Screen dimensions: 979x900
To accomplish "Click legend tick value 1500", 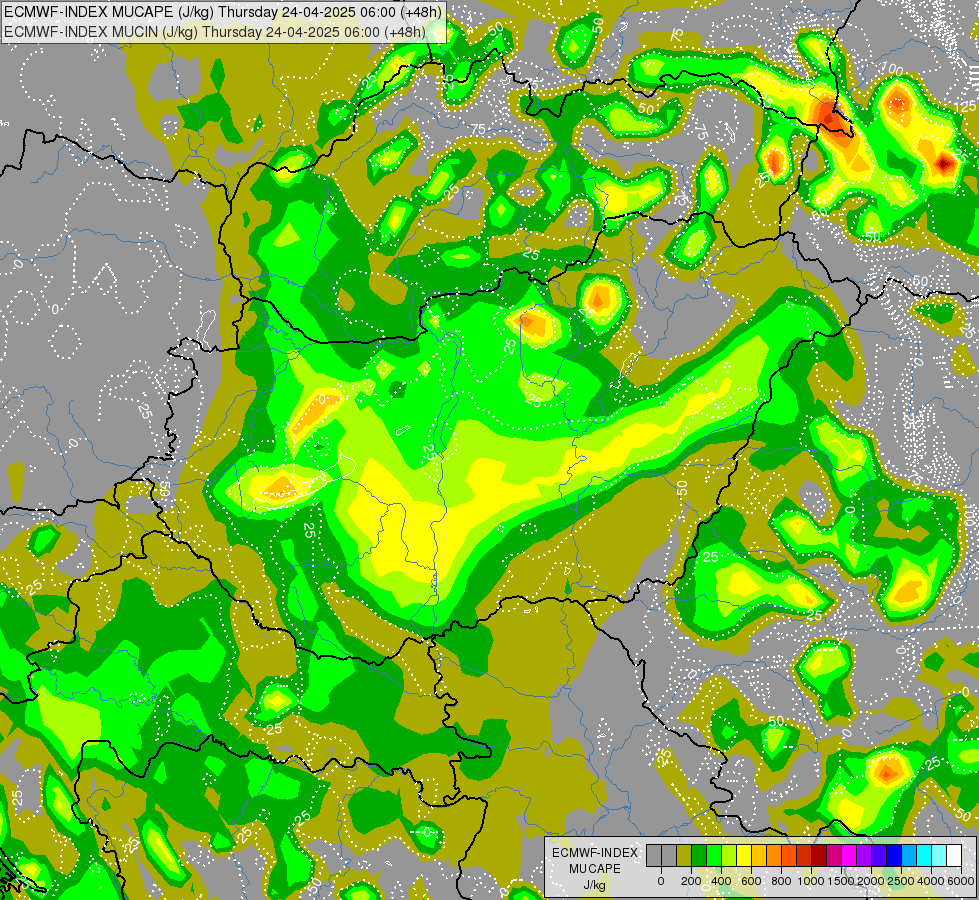I will point(842,881).
